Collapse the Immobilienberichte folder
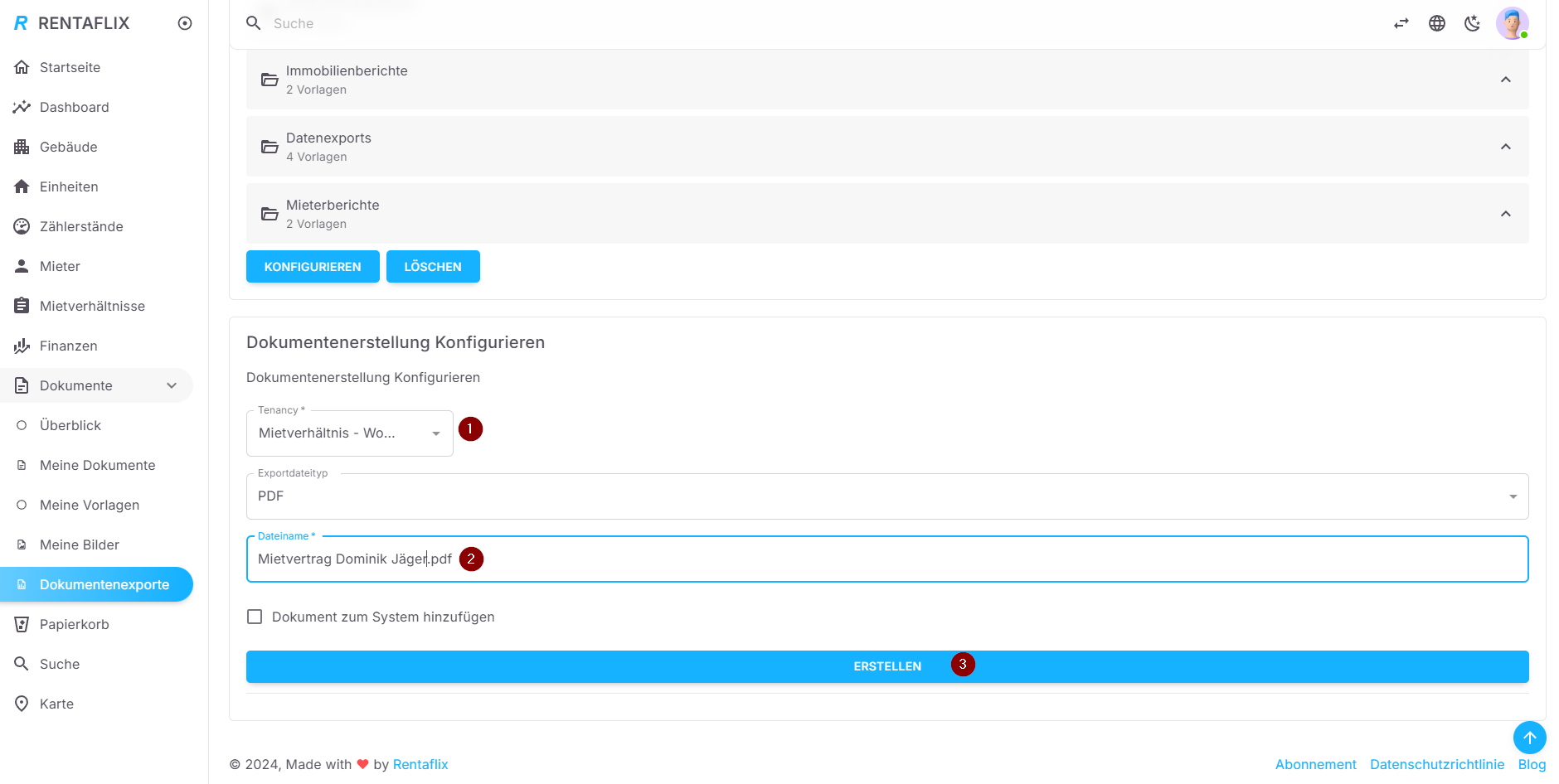Viewport: 1559px width, 784px height. pos(1505,80)
